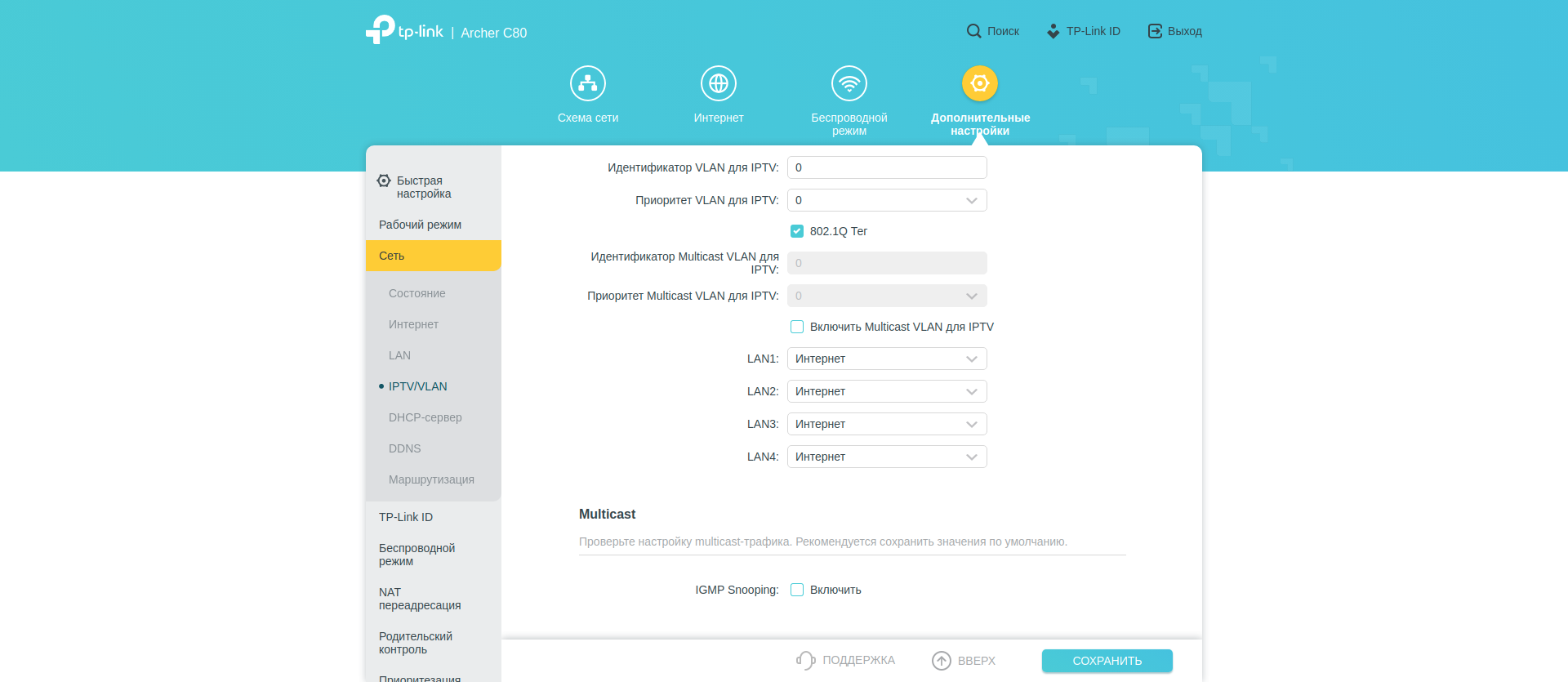This screenshot has height=682, width=1568.
Task: Click the ВВЕРХ scroll-to-top button
Action: 964,660
